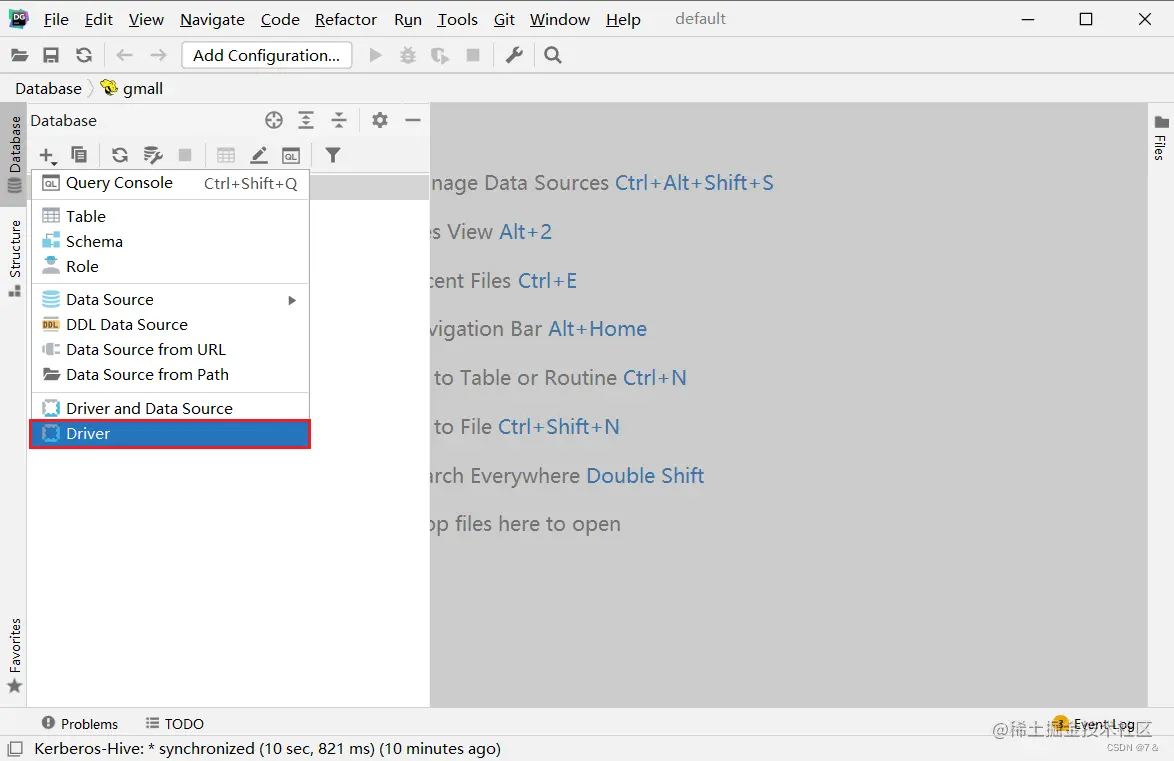Go back with the left arrow icon
Image resolution: width=1174 pixels, height=761 pixels.
(124, 55)
